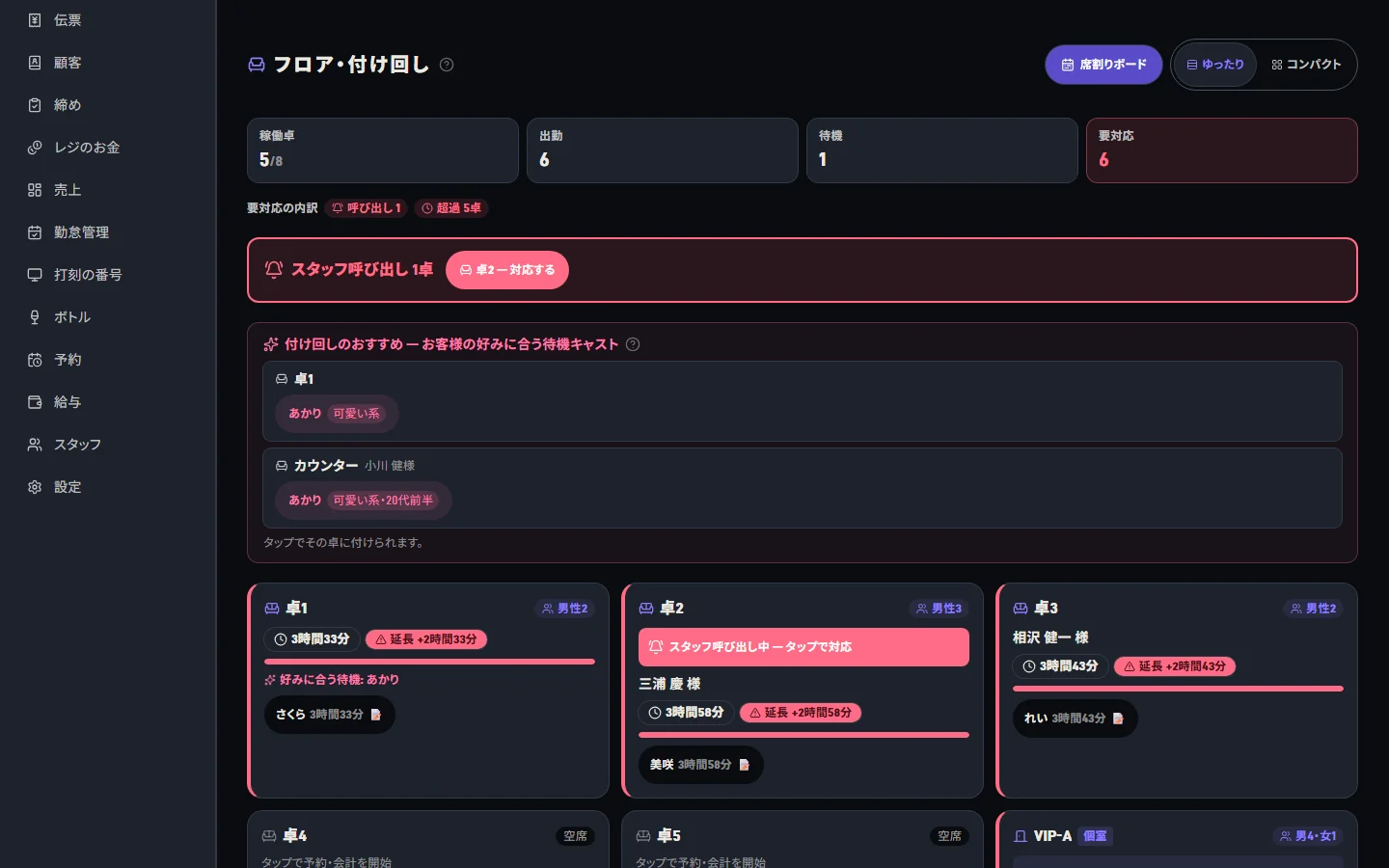1389x868 pixels.
Task: Click help icon next to 付け回しのおすすめ heading
Action: (x=633, y=344)
